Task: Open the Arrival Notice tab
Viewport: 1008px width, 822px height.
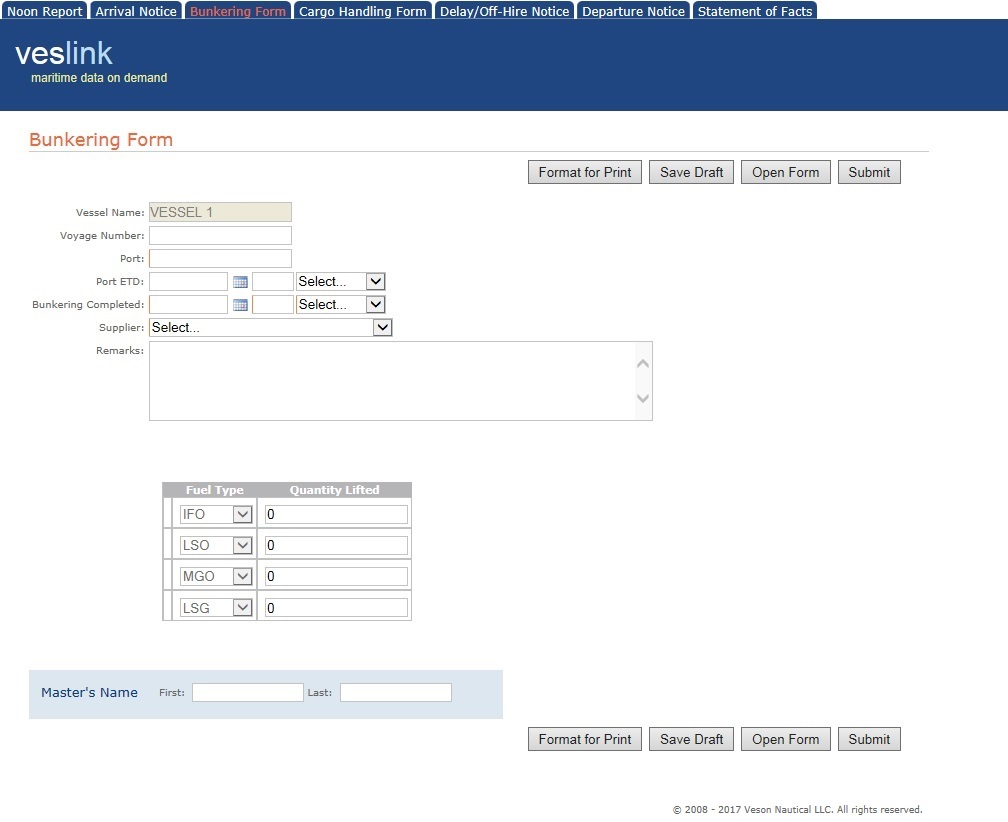Action: pyautogui.click(x=135, y=10)
